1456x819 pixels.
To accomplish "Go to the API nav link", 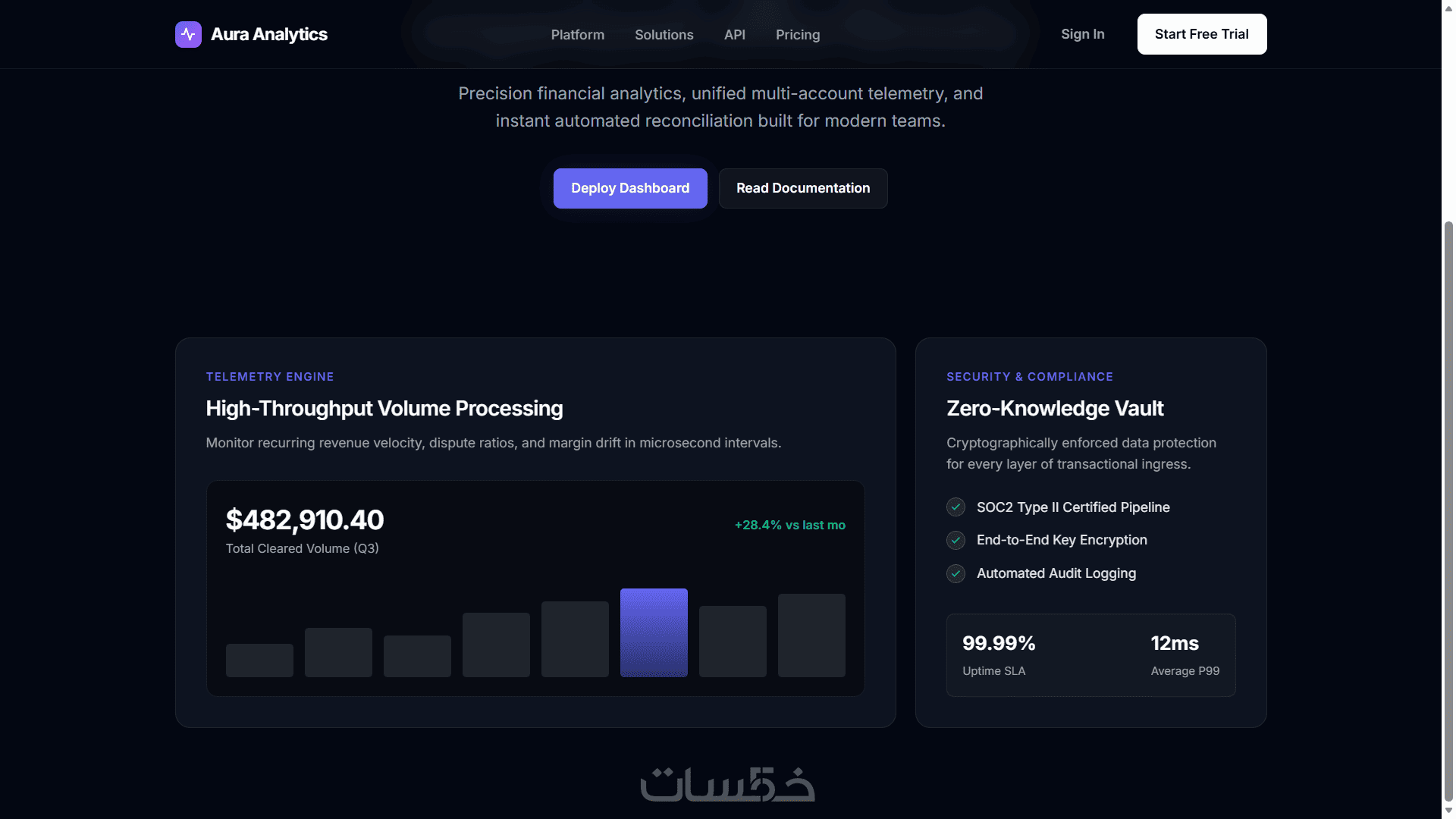I will pyautogui.click(x=734, y=35).
